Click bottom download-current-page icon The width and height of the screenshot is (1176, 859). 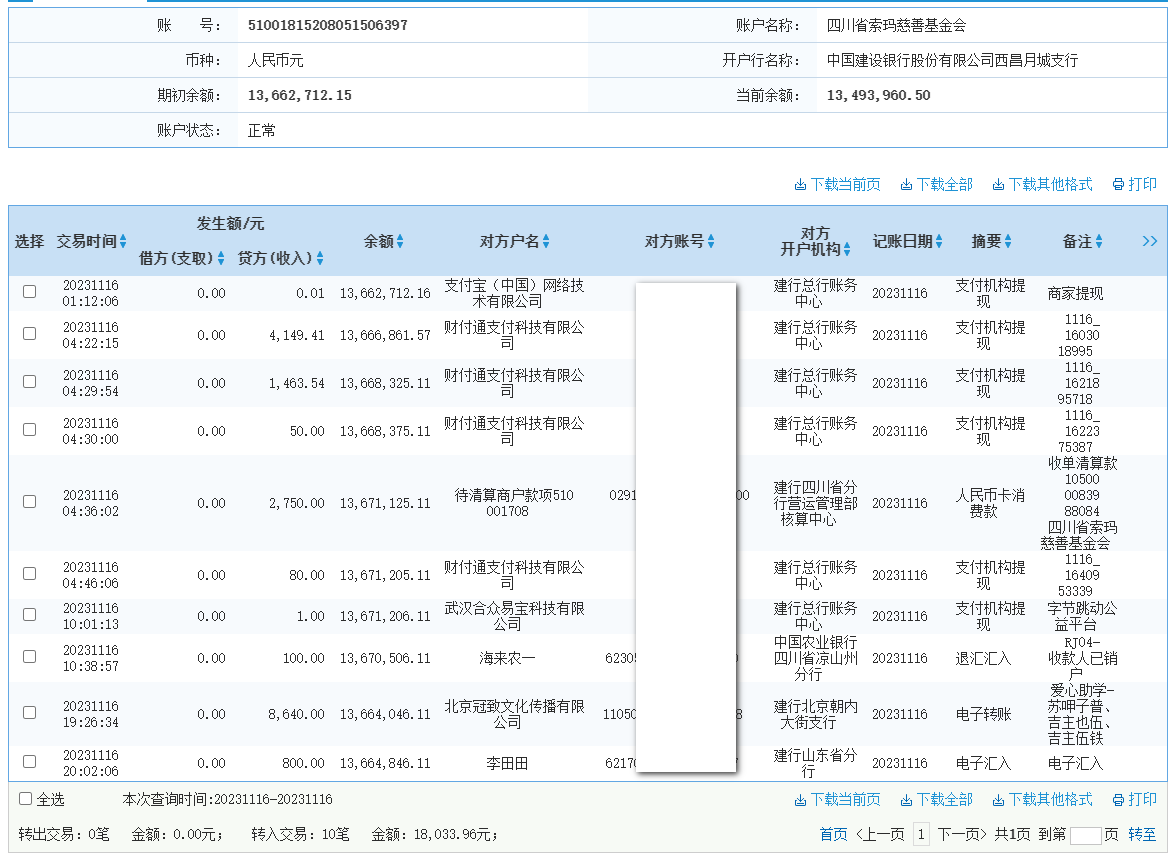pyautogui.click(x=800, y=800)
